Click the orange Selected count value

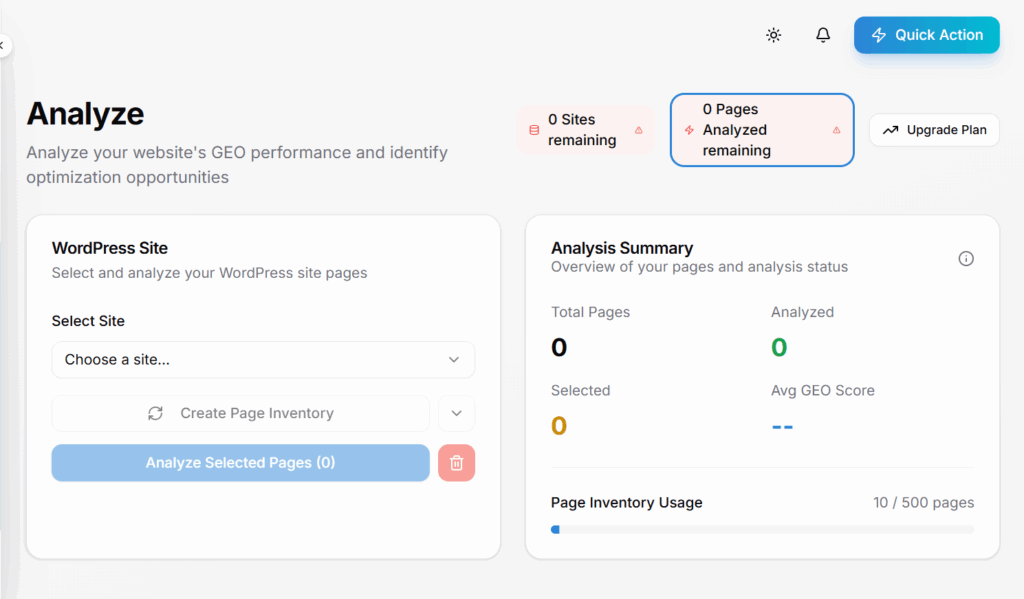(559, 426)
